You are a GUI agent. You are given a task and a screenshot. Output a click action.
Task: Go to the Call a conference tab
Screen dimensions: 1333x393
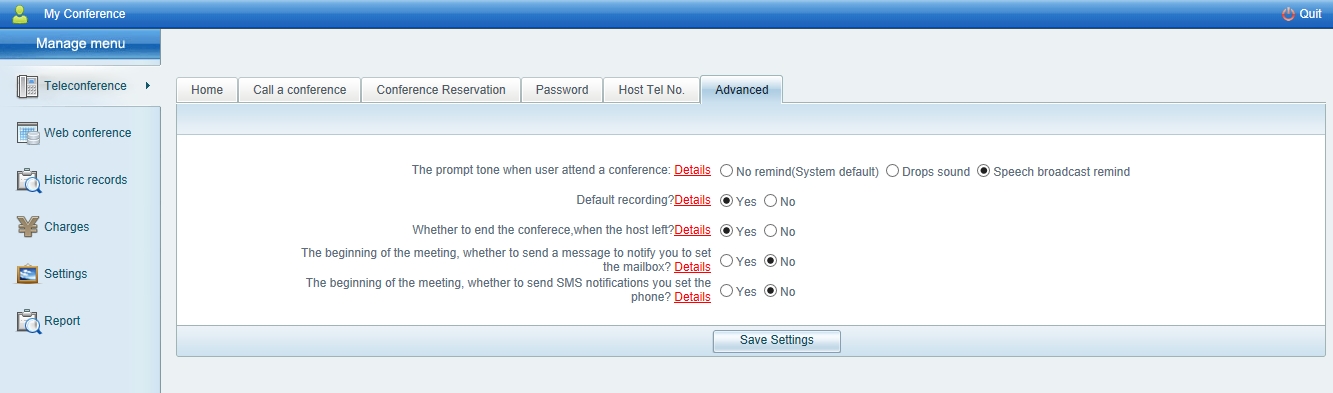(x=300, y=90)
